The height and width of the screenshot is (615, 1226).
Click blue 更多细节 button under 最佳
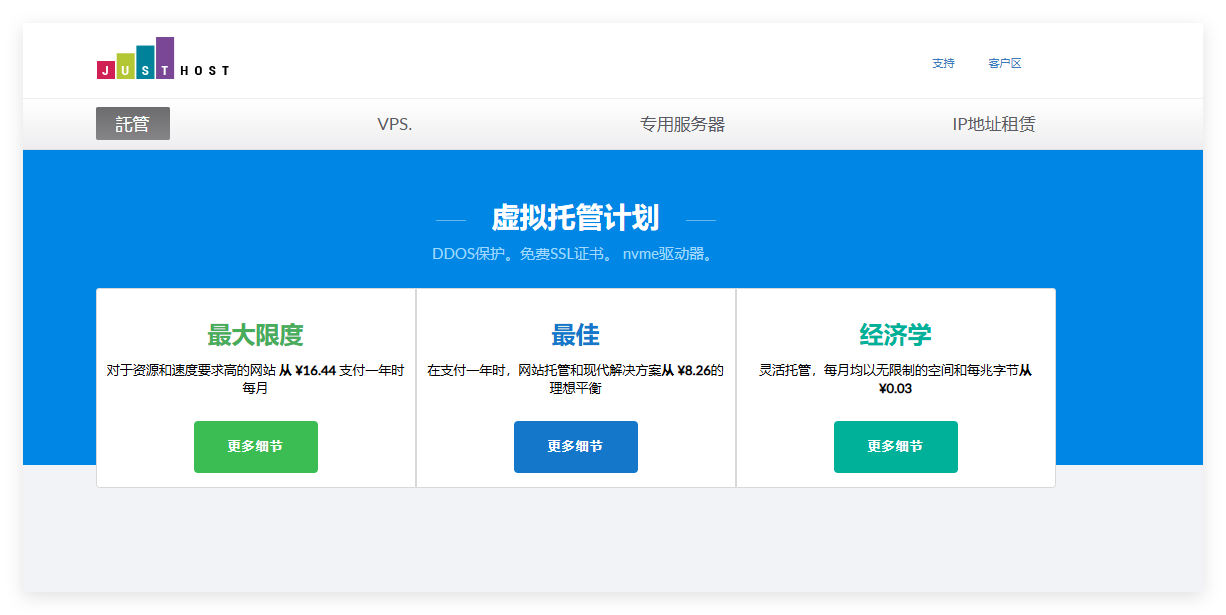(575, 447)
